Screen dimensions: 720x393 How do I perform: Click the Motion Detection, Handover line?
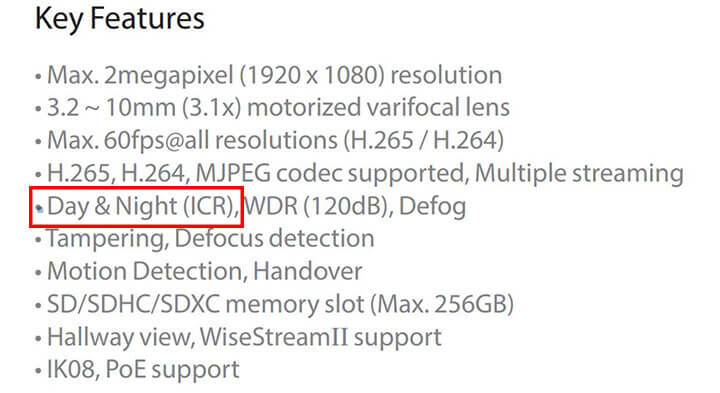(204, 271)
